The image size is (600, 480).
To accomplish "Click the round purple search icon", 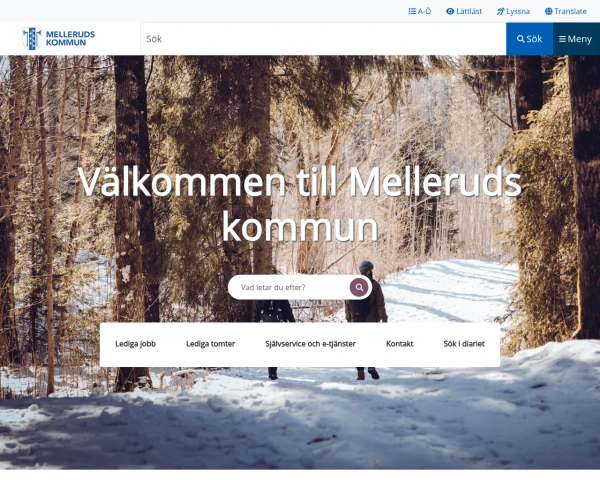I will tap(359, 287).
